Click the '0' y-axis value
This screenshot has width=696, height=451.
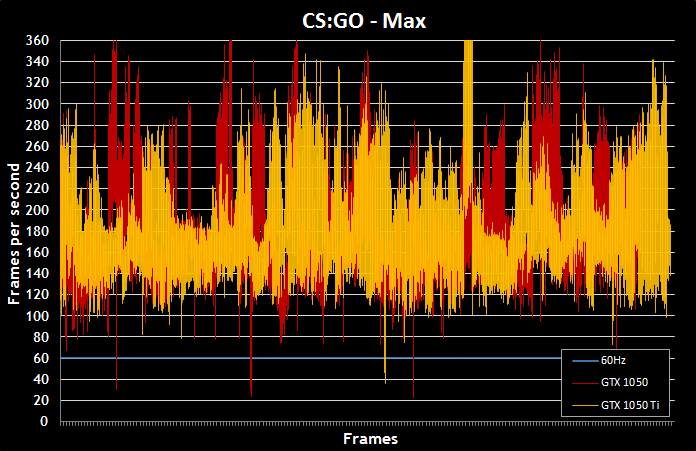pyautogui.click(x=44, y=421)
